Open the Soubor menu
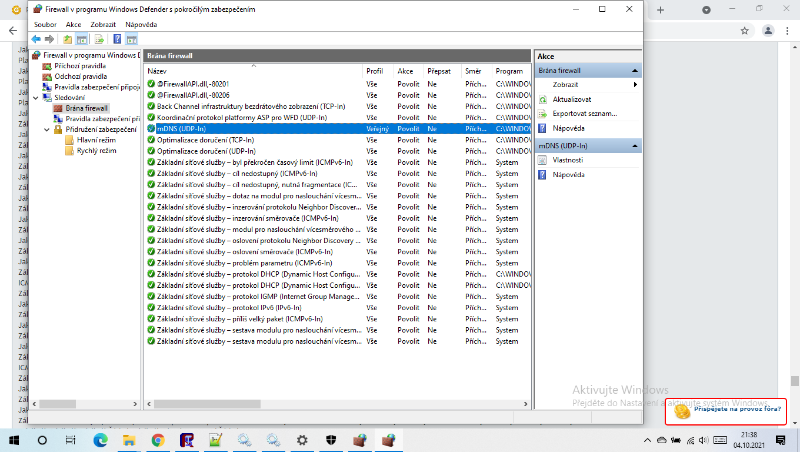Viewport: 800px width, 452px height. tap(45, 24)
